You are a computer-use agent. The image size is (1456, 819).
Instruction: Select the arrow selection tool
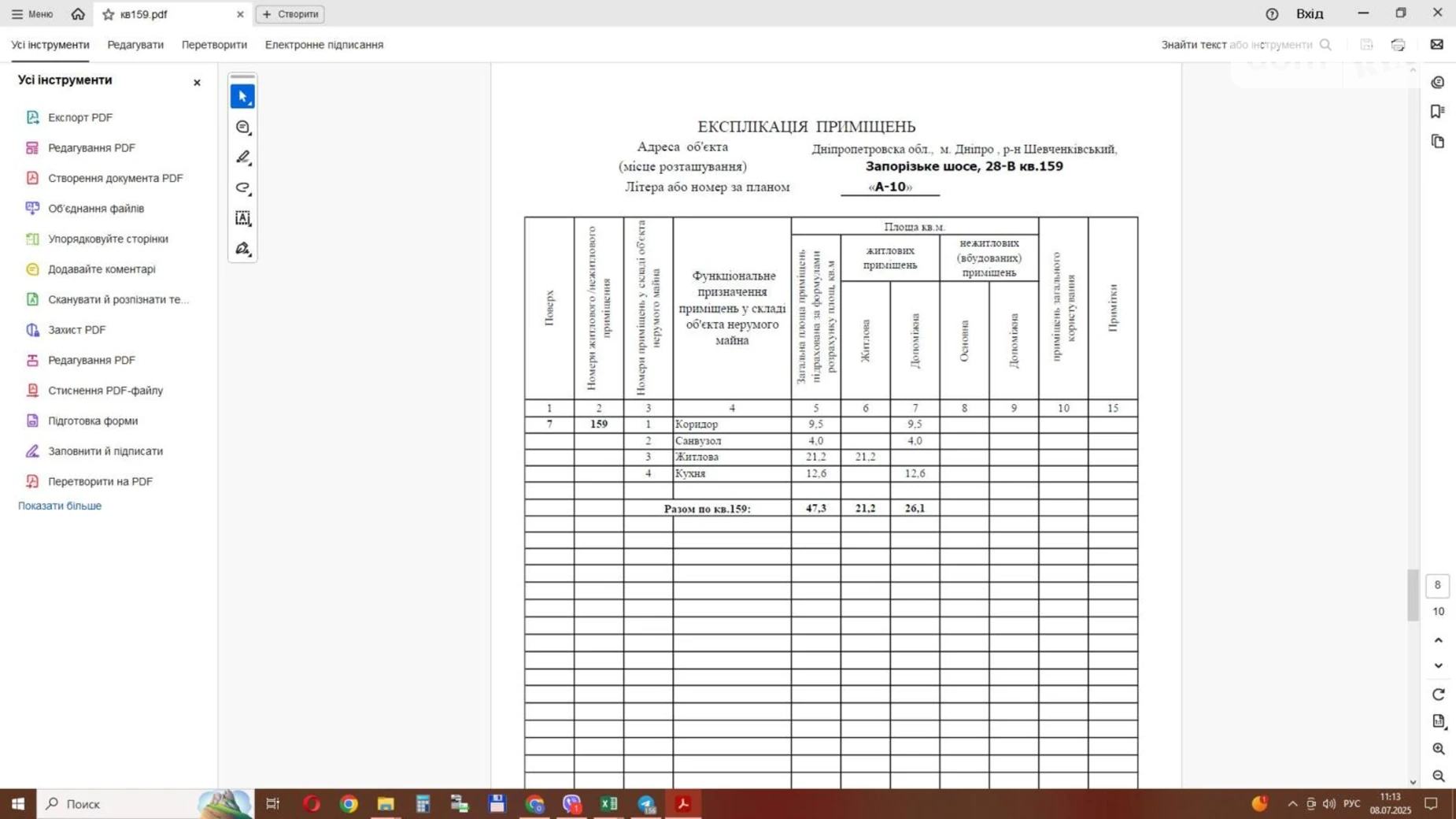pyautogui.click(x=242, y=96)
